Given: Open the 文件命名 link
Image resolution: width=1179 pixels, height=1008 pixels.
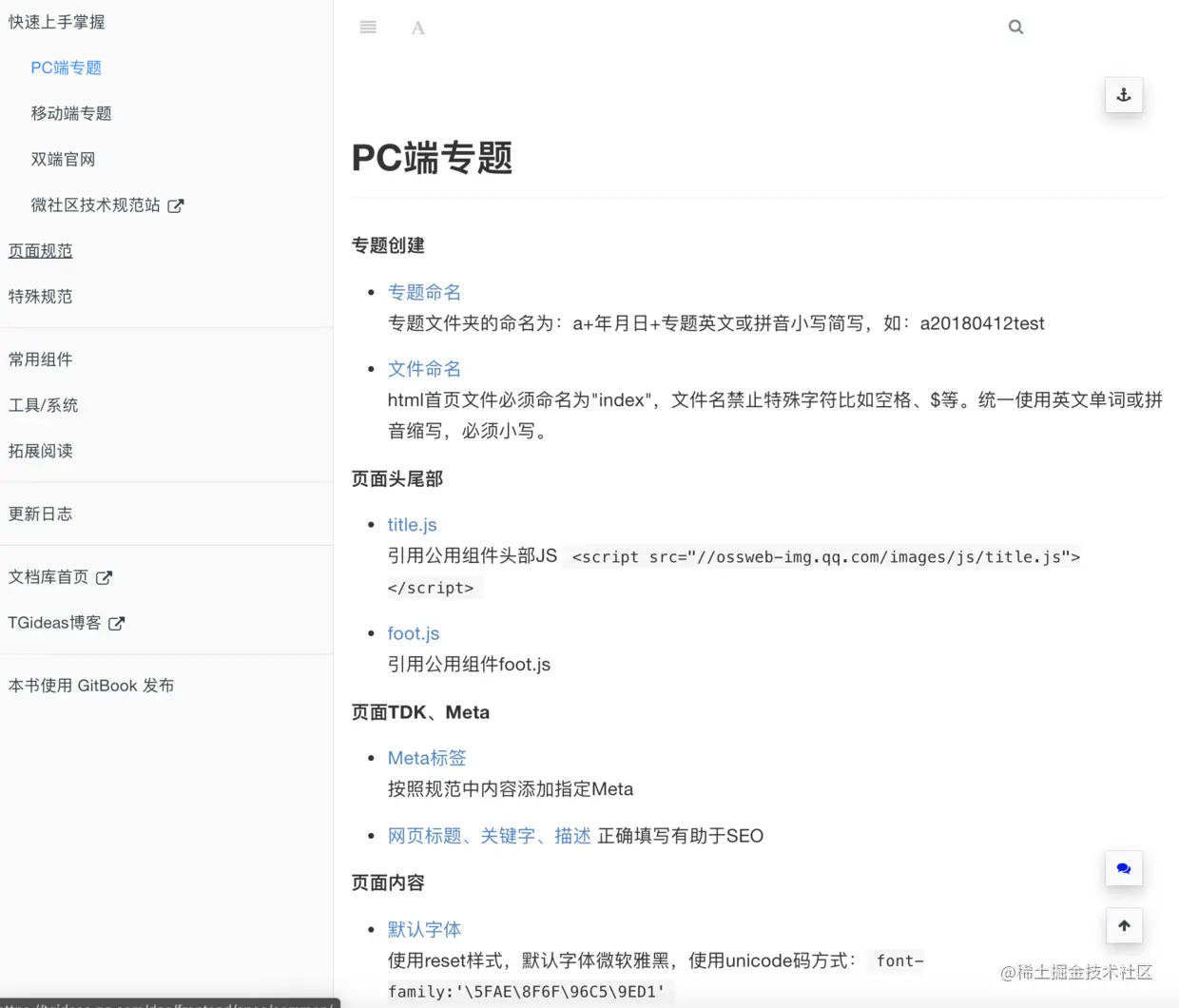Looking at the screenshot, I should point(424,369).
